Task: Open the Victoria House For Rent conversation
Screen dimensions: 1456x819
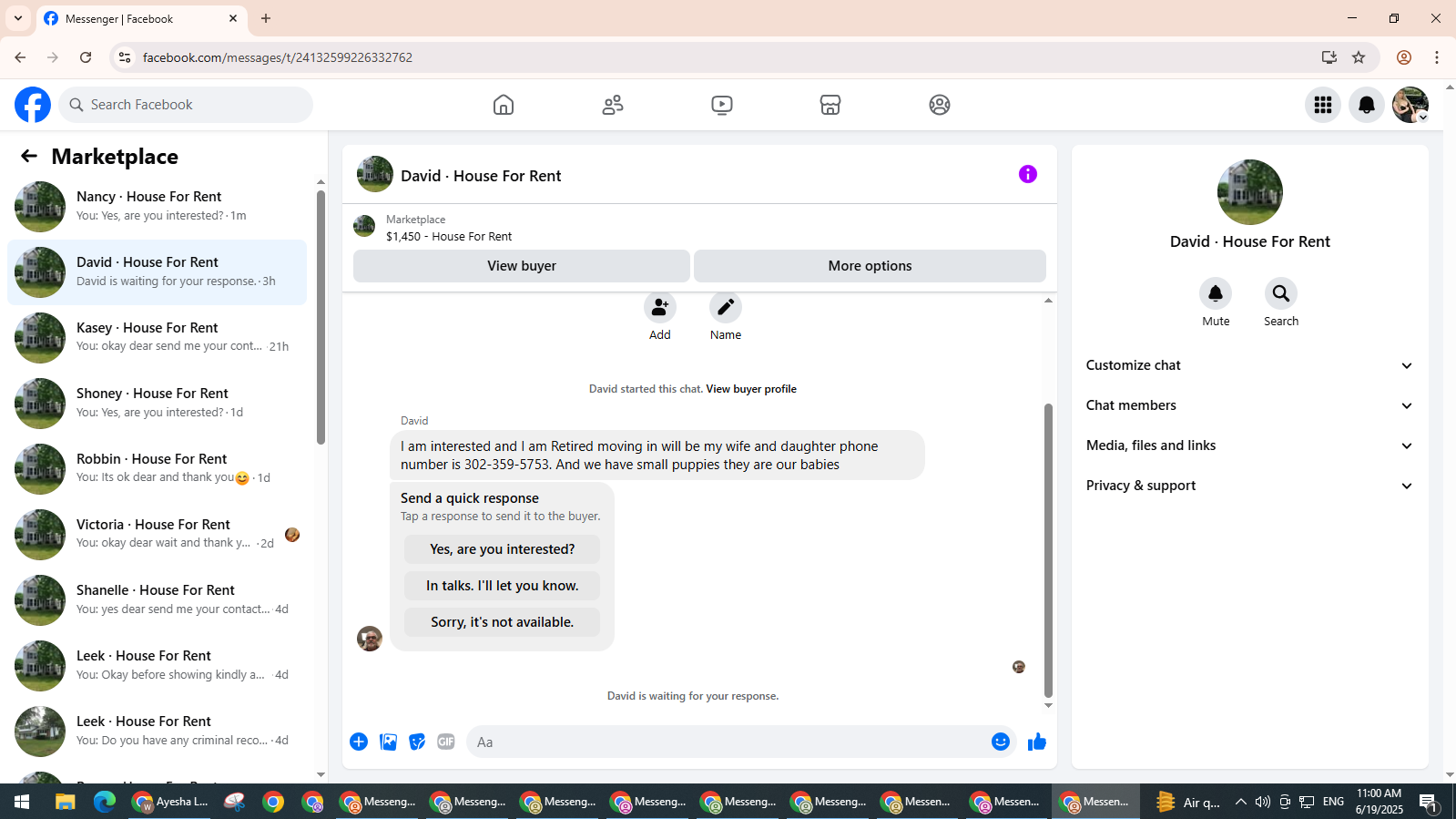Action: click(157, 535)
